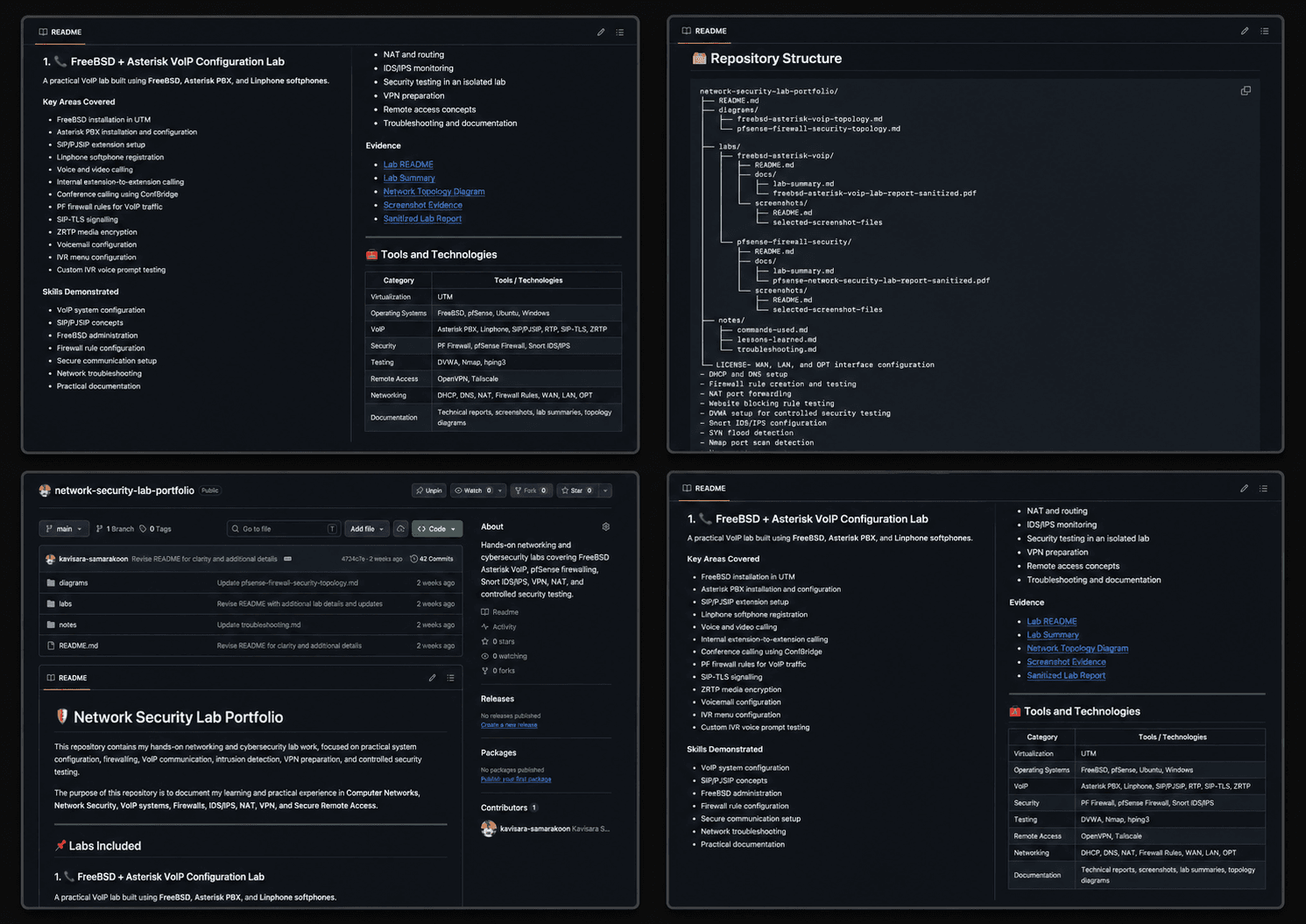
Task: Click the Publish your first package link
Action: click(x=516, y=779)
